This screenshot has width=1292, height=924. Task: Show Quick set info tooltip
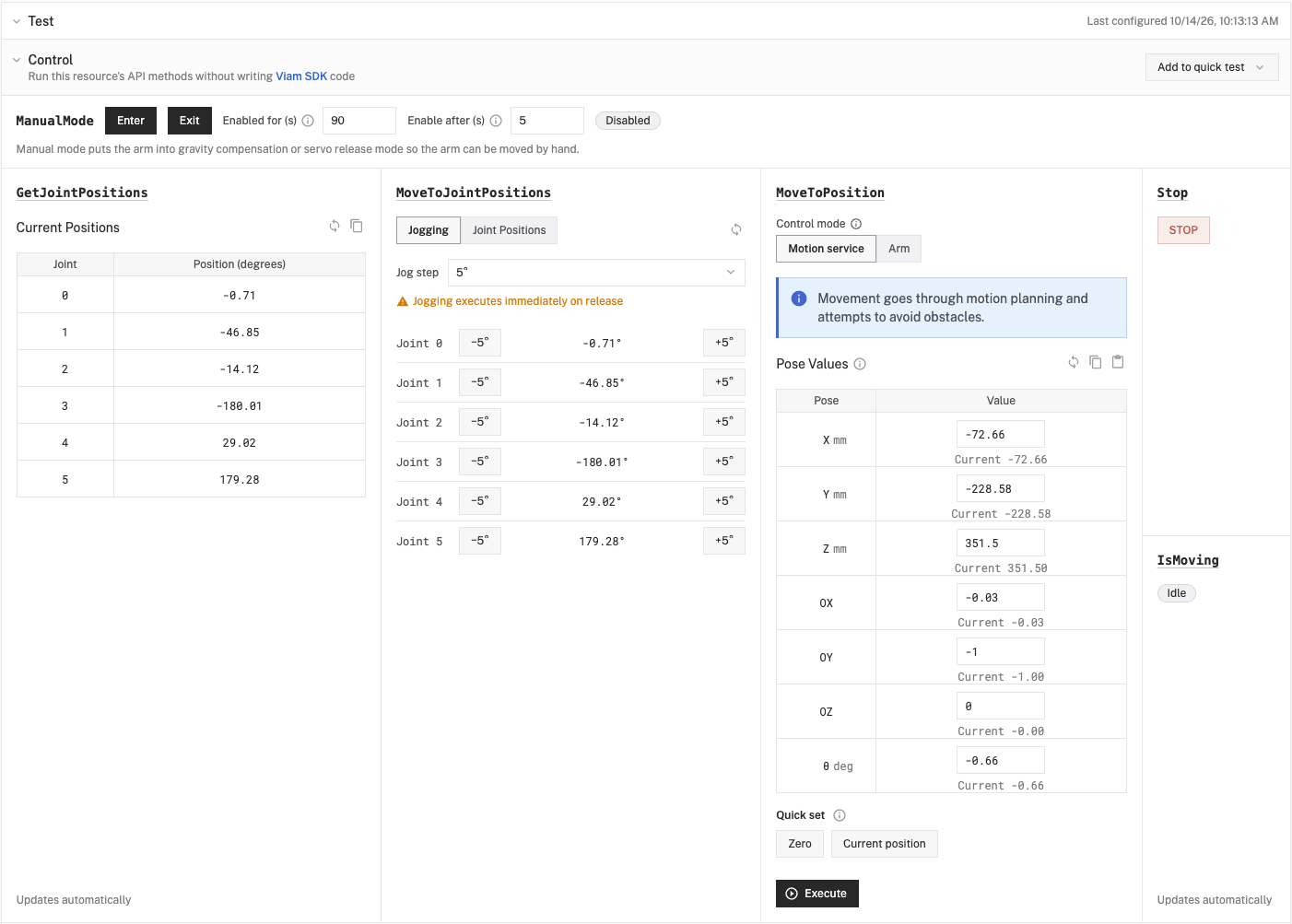[x=840, y=815]
